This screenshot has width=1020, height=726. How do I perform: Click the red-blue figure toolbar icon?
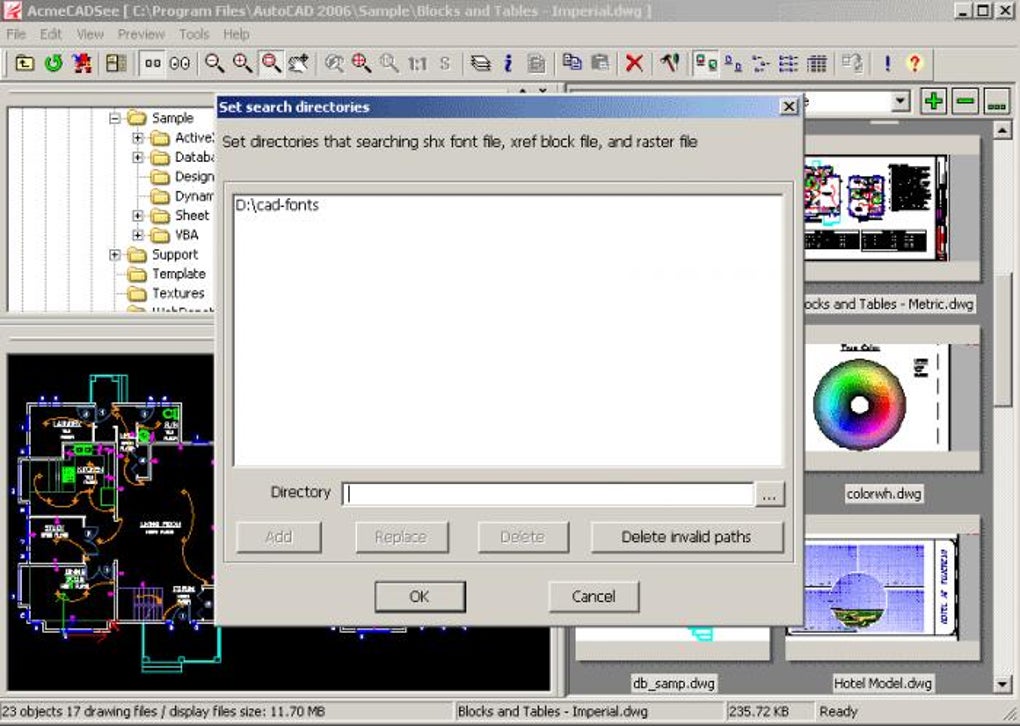click(82, 63)
